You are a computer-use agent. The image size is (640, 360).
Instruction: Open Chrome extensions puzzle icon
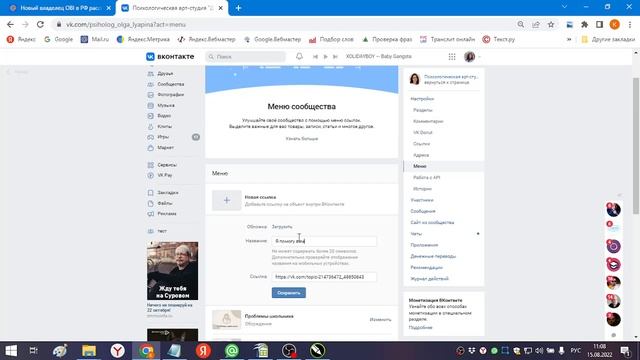pyautogui.click(x=584, y=24)
